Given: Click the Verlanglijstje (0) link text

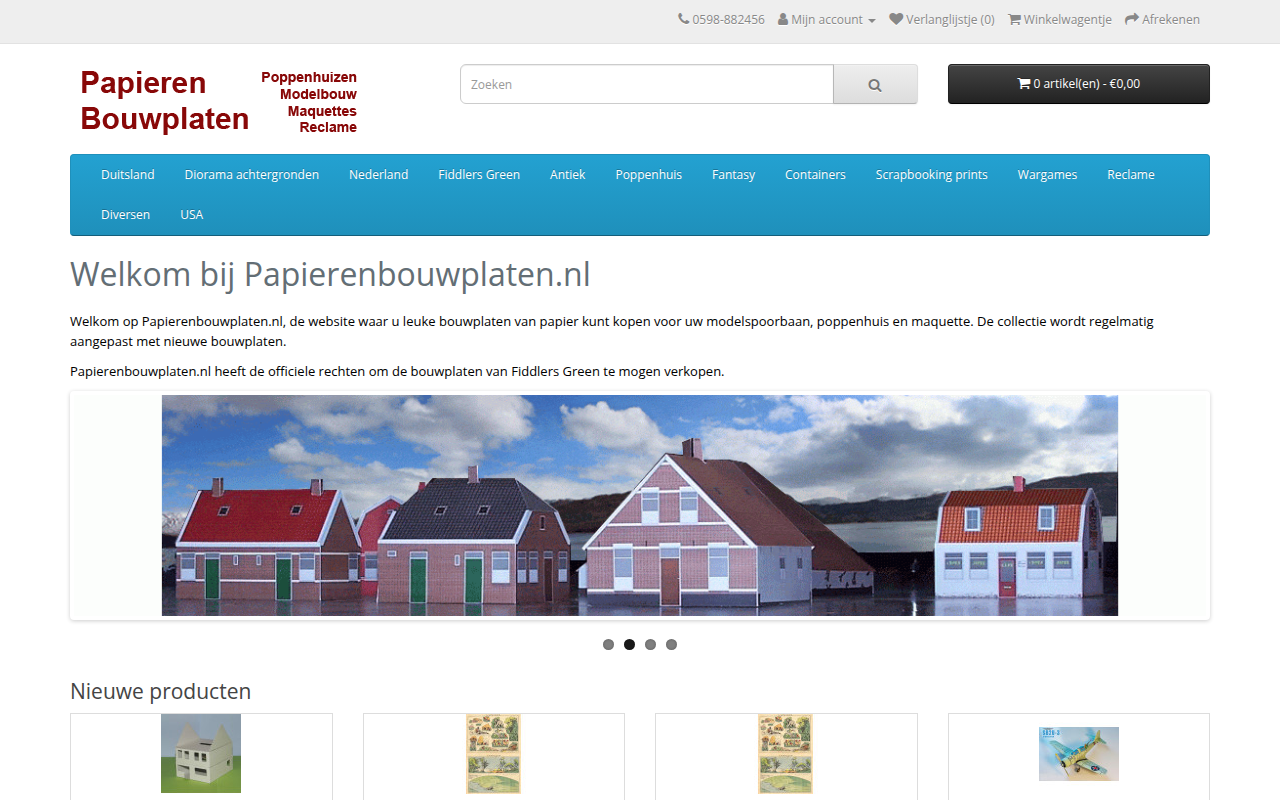Looking at the screenshot, I should 950,19.
